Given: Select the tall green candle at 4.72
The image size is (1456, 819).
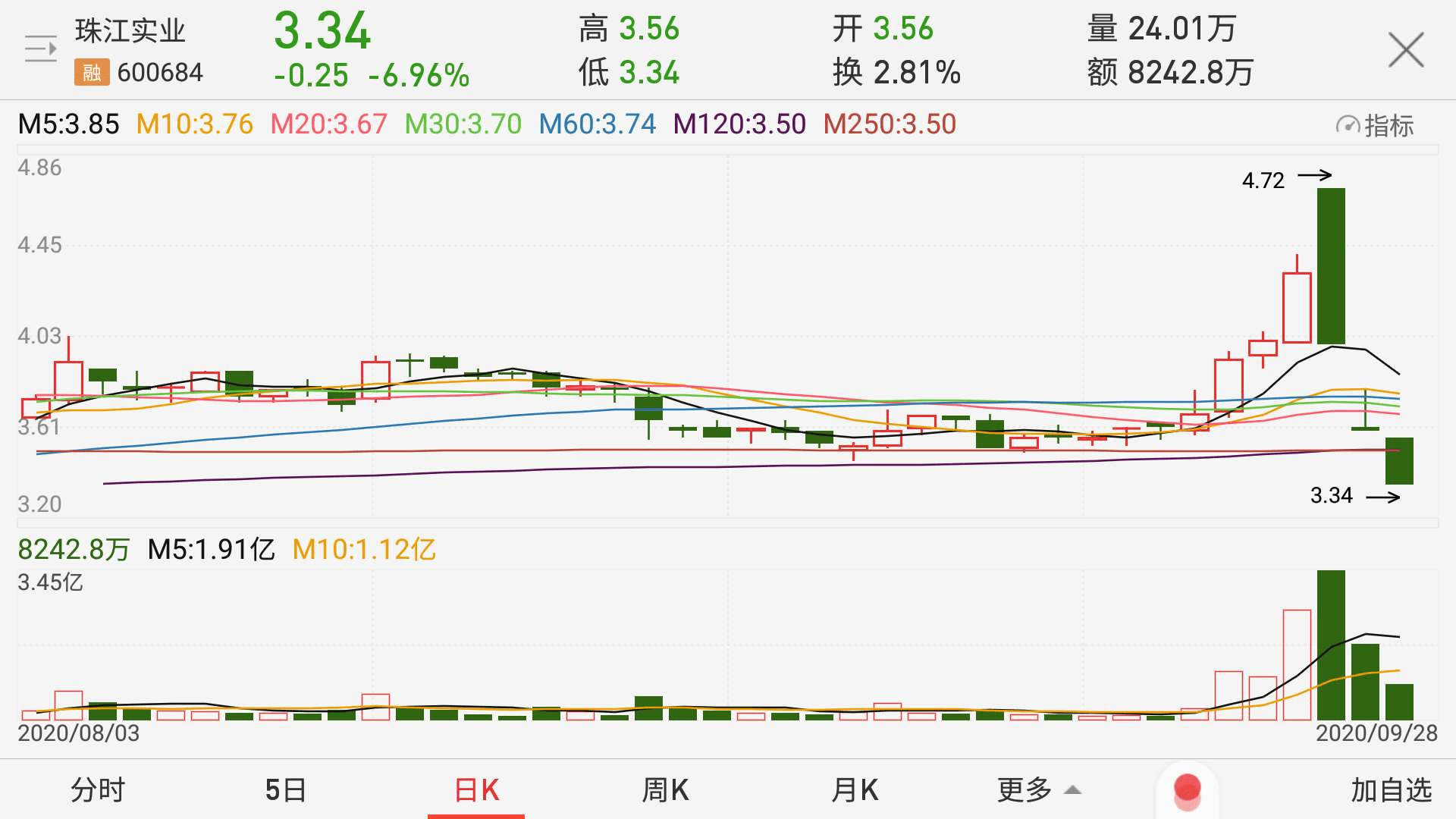Looking at the screenshot, I should coord(1331,265).
